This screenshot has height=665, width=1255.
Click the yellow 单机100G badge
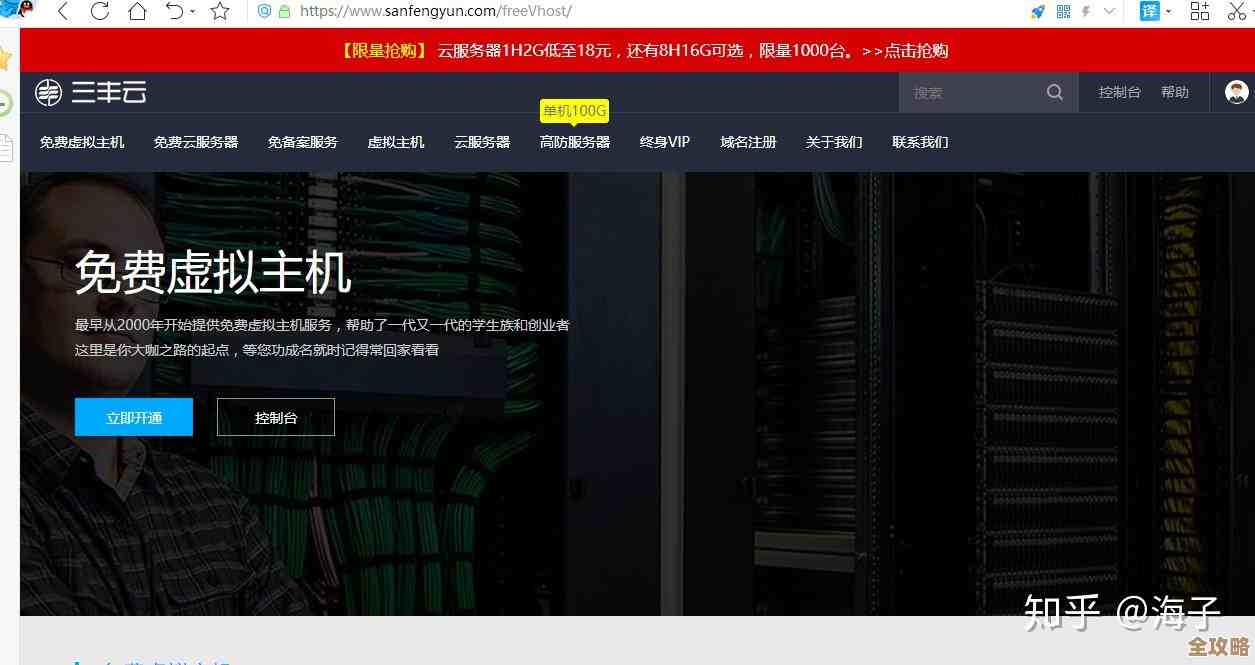[574, 111]
